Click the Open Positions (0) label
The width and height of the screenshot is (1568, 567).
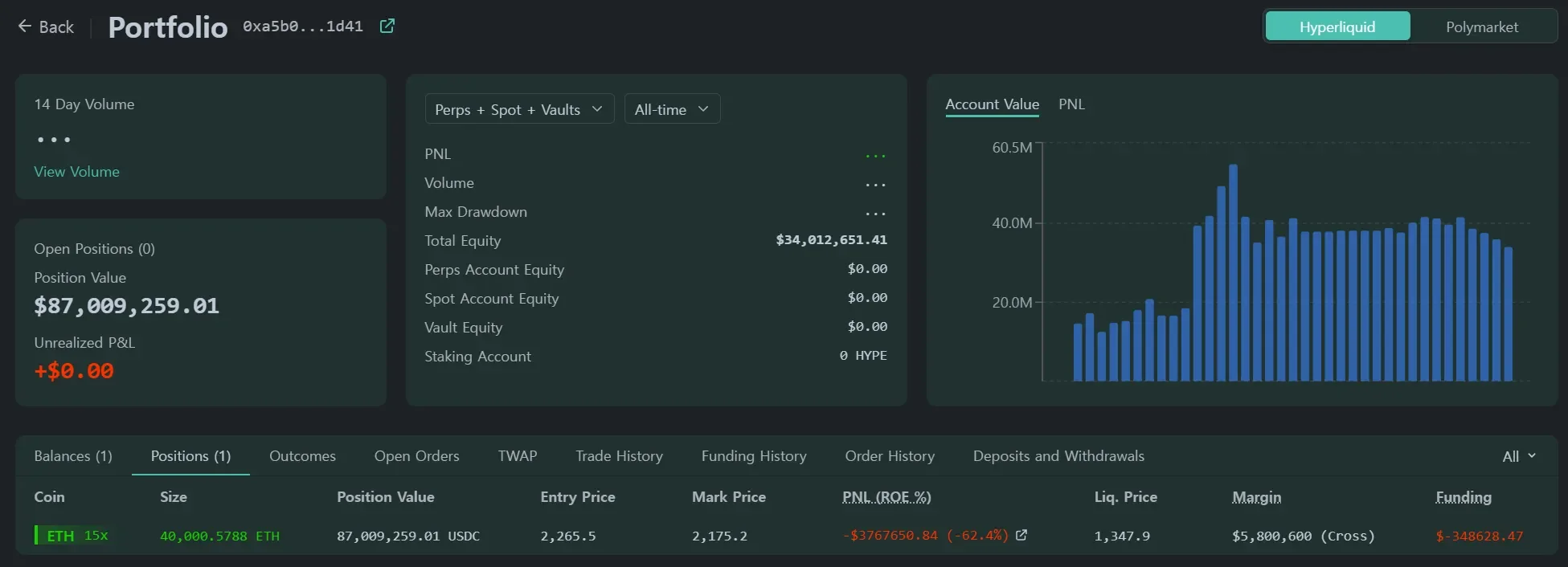94,249
